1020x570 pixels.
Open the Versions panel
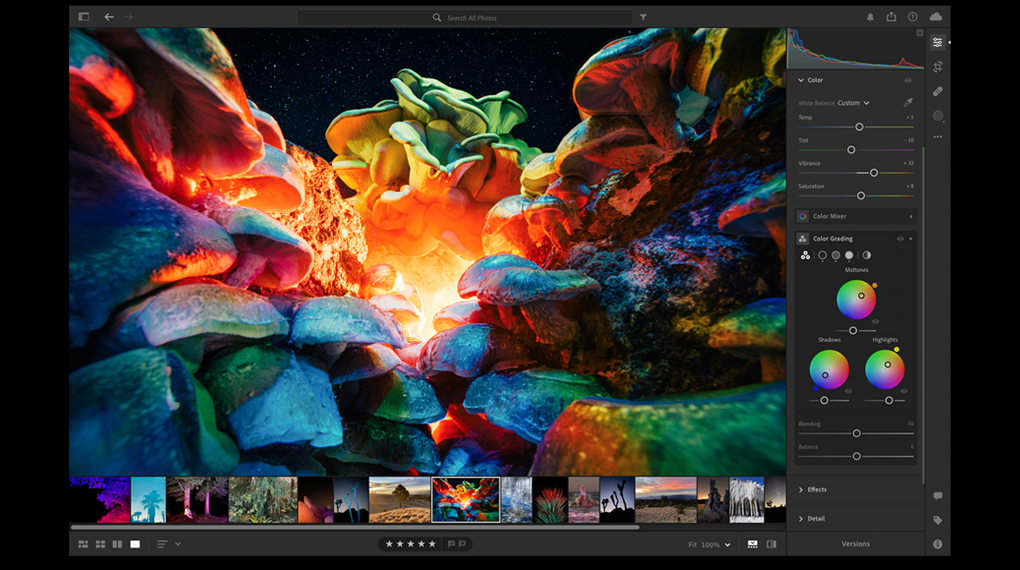click(x=855, y=544)
